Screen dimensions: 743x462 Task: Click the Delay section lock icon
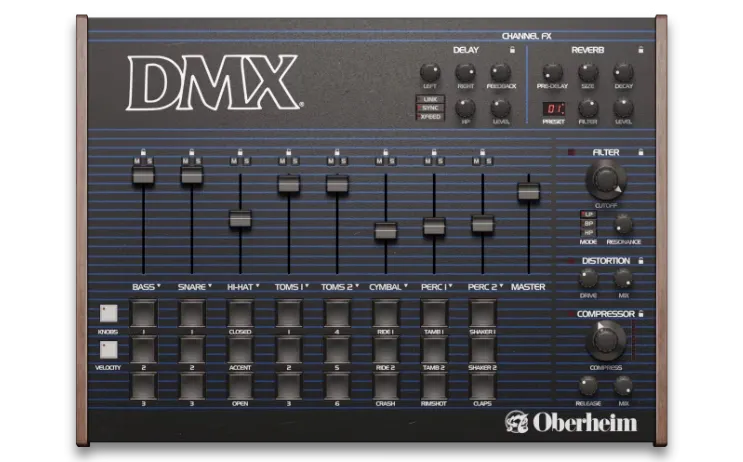(512, 50)
